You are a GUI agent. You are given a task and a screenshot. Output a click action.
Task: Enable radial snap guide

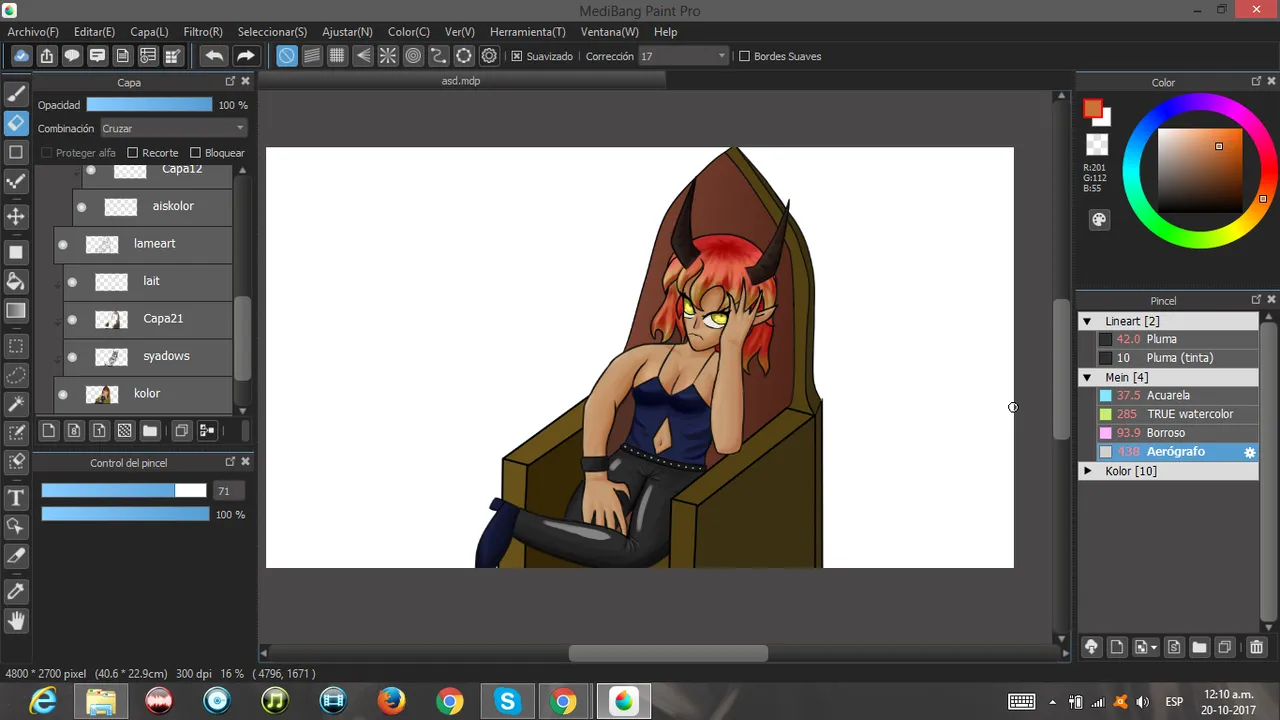tap(388, 56)
